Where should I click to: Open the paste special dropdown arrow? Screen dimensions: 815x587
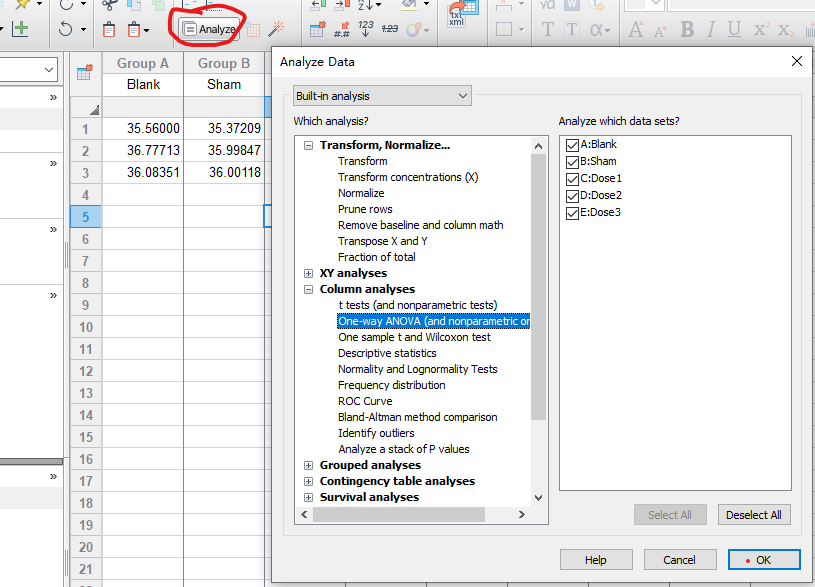pyautogui.click(x=147, y=30)
